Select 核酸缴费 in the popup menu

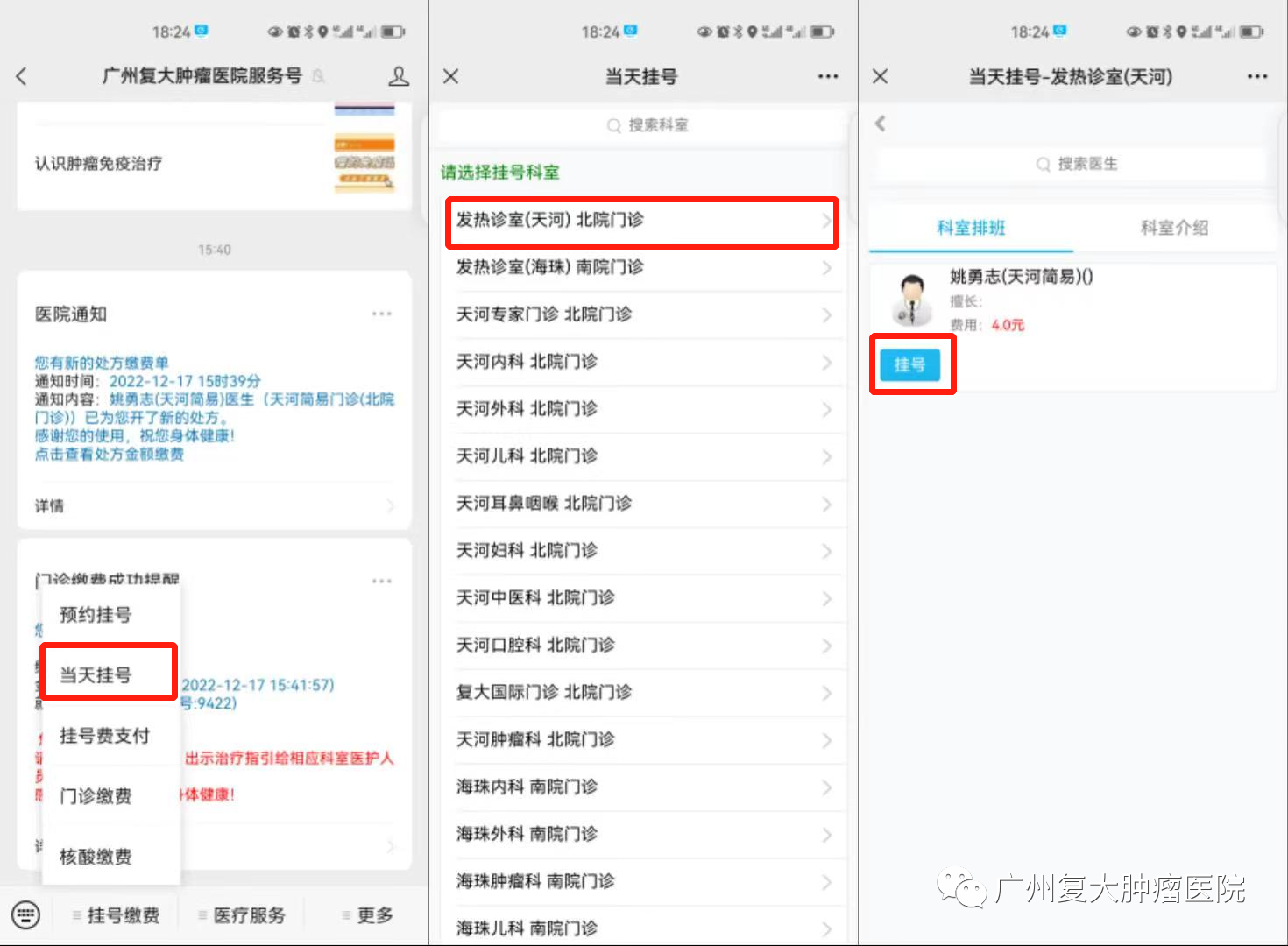coord(96,856)
